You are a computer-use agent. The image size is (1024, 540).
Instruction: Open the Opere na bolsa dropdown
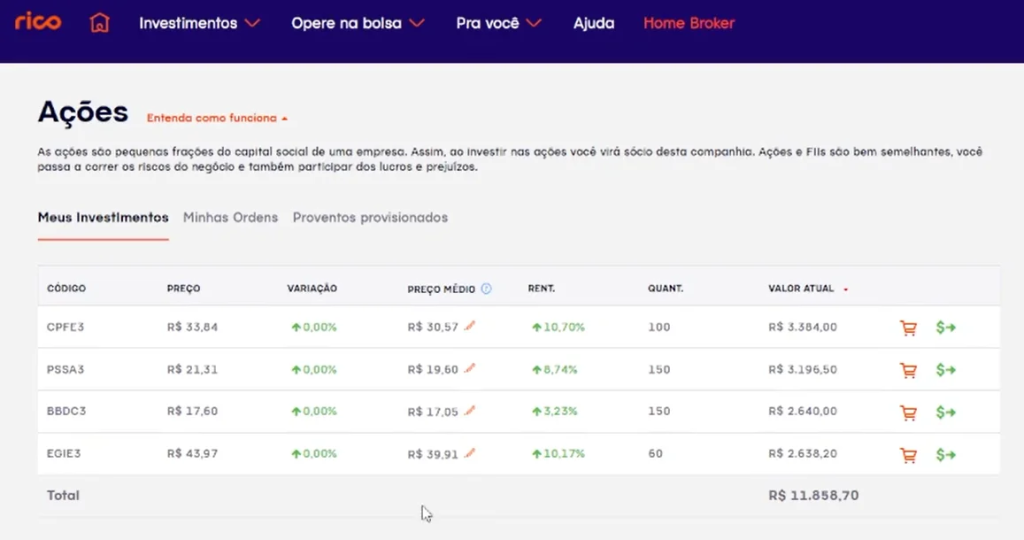click(x=357, y=22)
